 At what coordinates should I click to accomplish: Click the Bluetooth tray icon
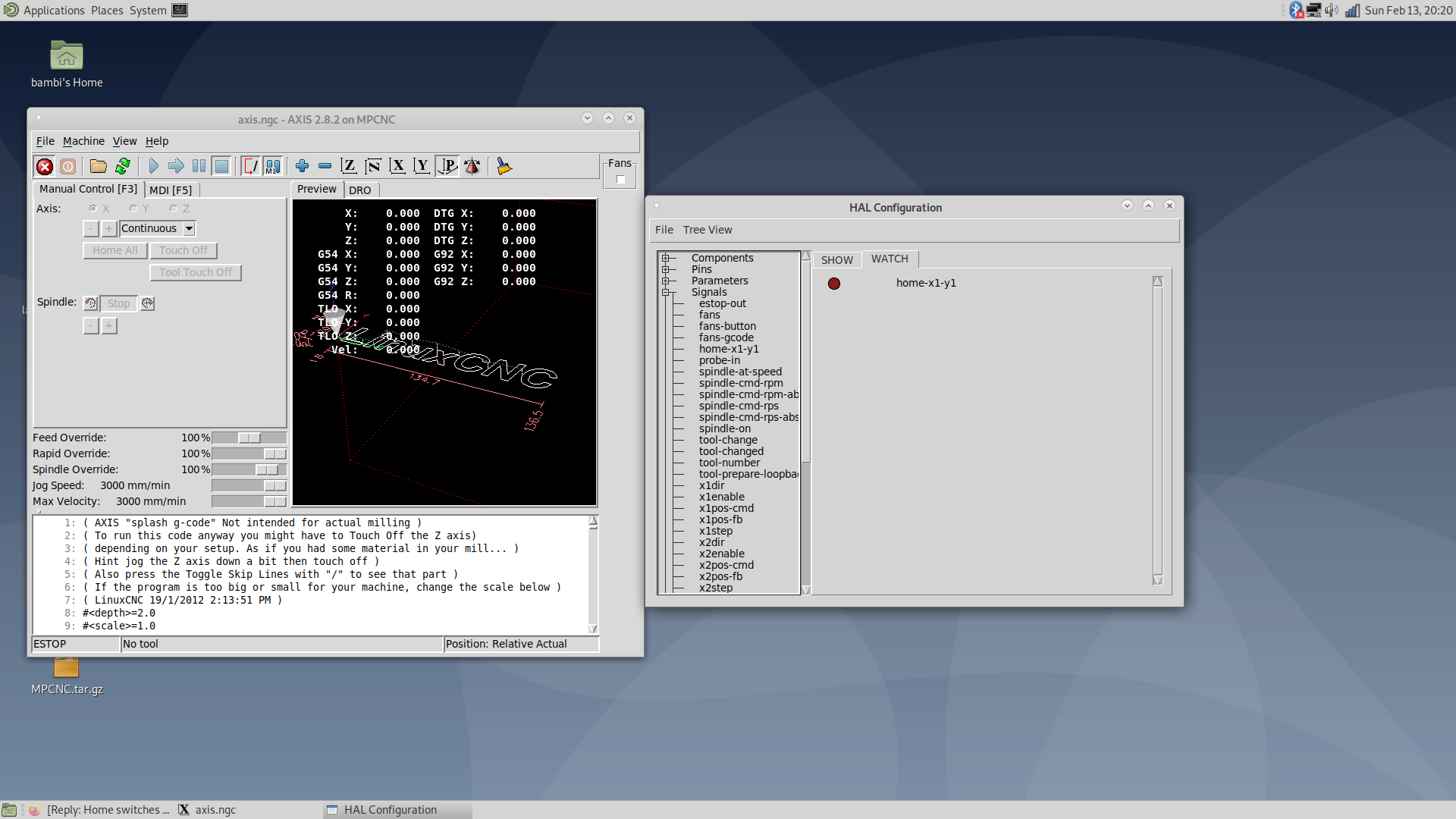click(x=1296, y=10)
